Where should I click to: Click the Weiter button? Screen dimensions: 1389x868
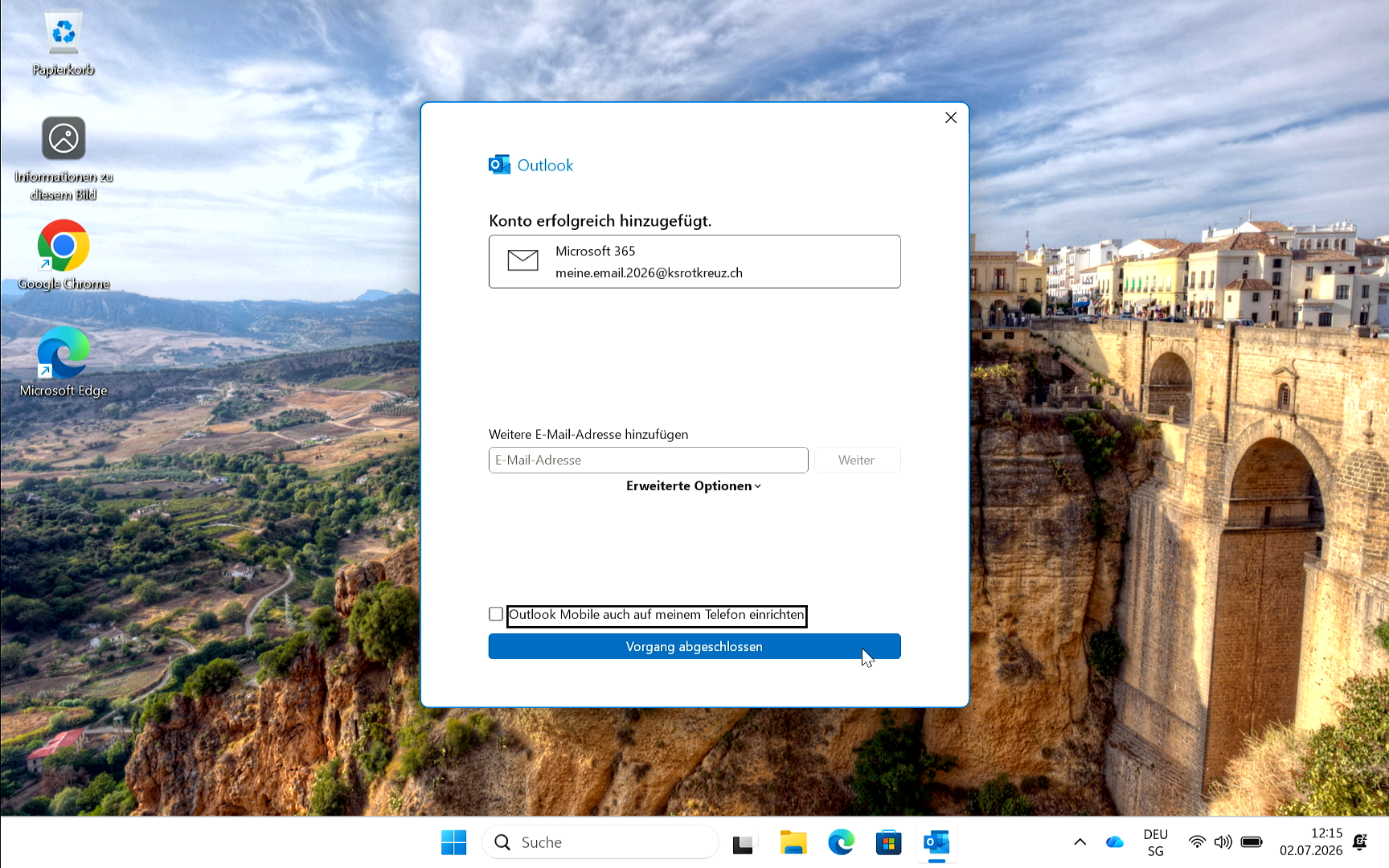coord(857,461)
